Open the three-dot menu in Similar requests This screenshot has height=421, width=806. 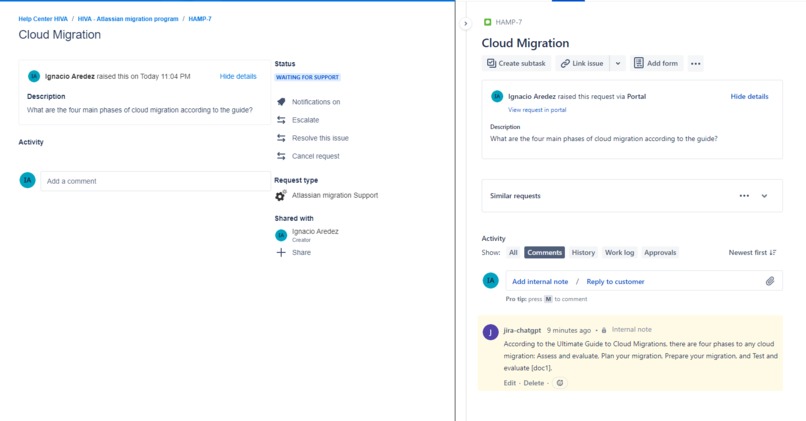point(744,196)
